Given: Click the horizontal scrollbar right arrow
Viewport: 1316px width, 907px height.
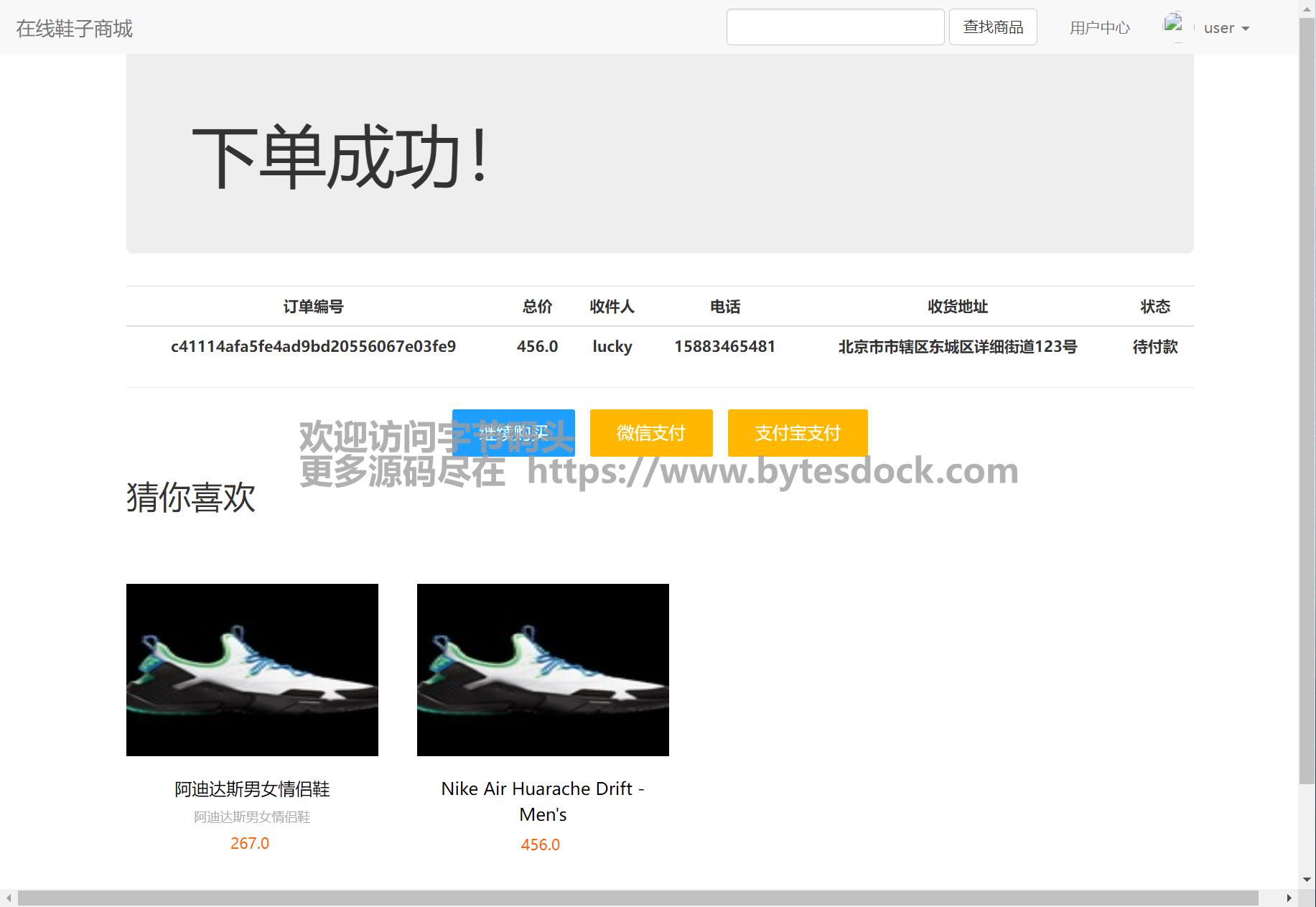Looking at the screenshot, I should [1289, 898].
